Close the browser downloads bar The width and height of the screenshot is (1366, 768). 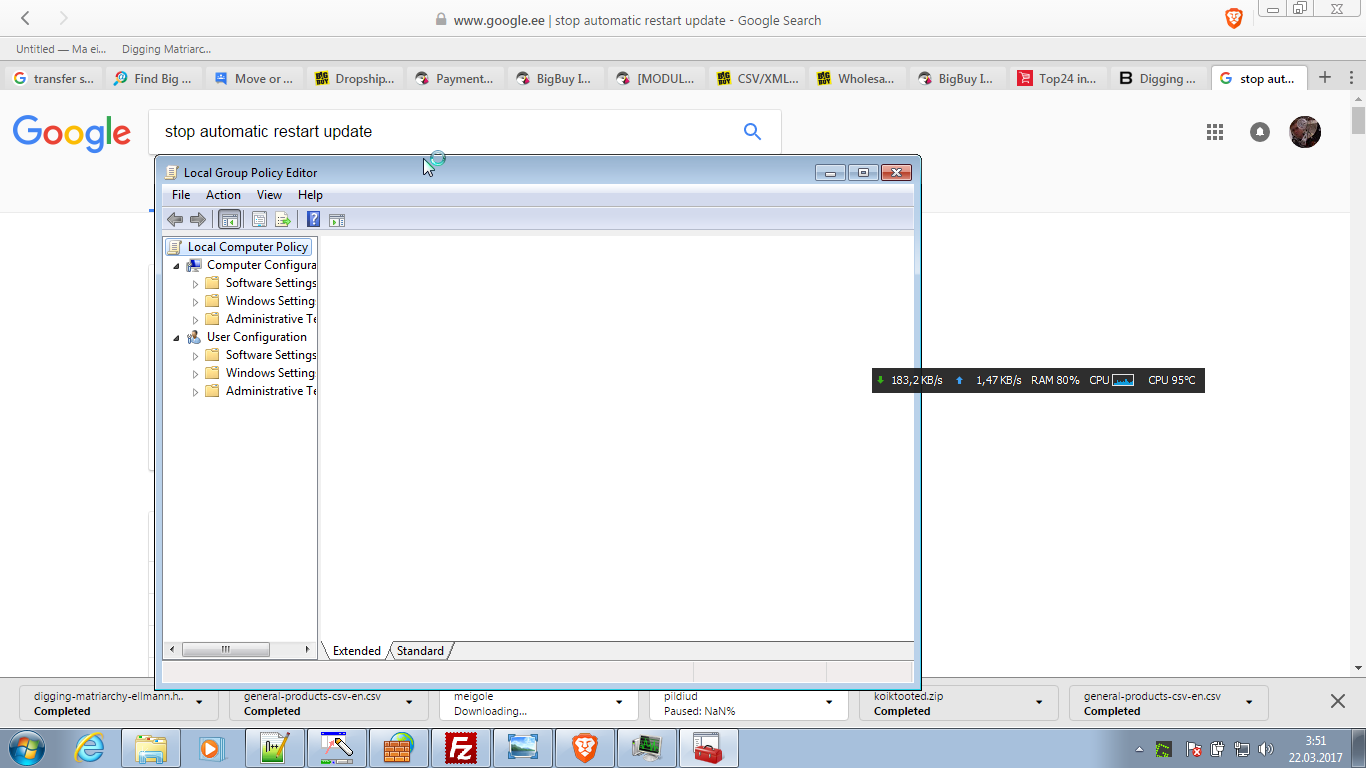pyautogui.click(x=1338, y=701)
